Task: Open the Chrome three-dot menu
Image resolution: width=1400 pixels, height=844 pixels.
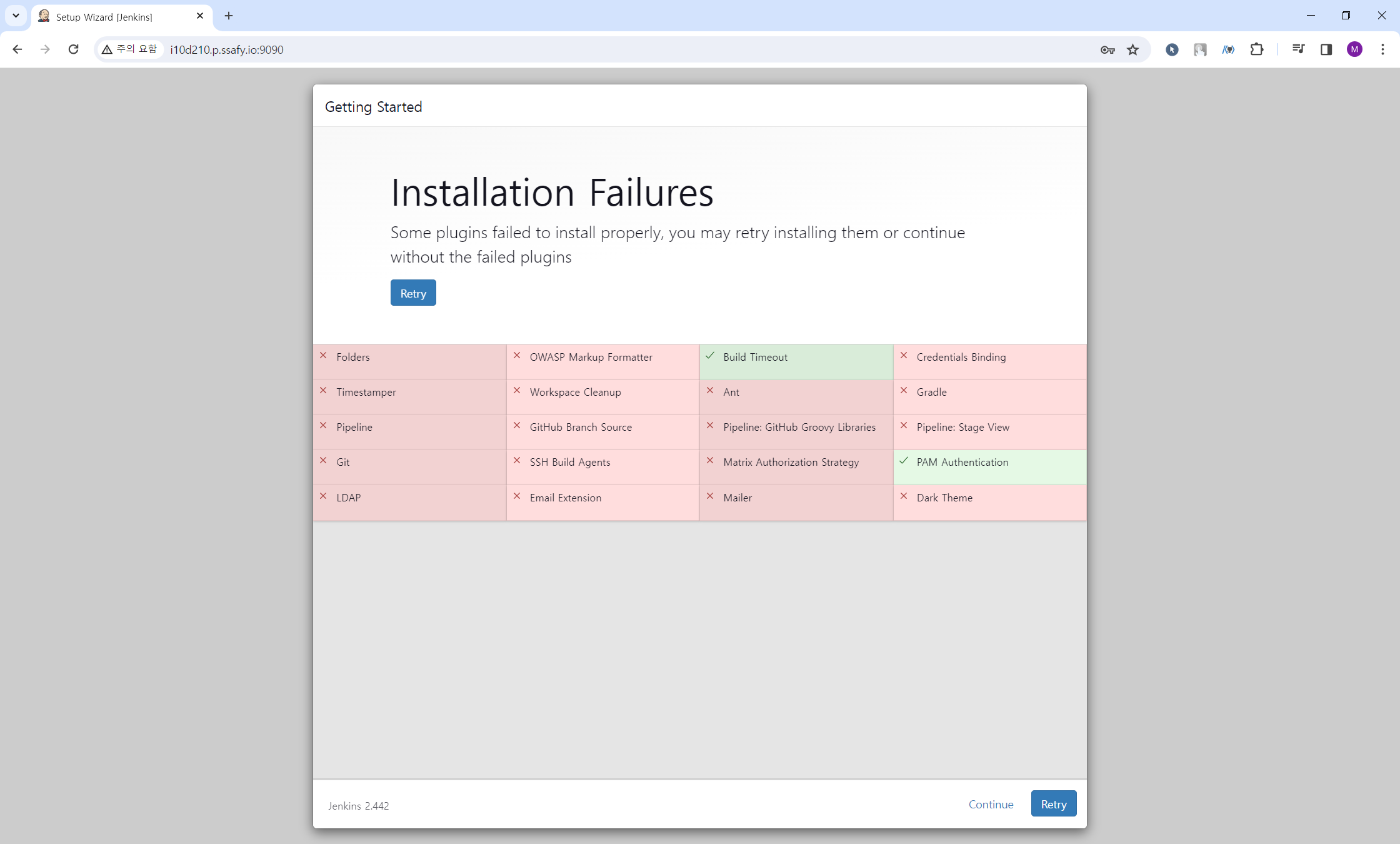Action: click(x=1382, y=49)
